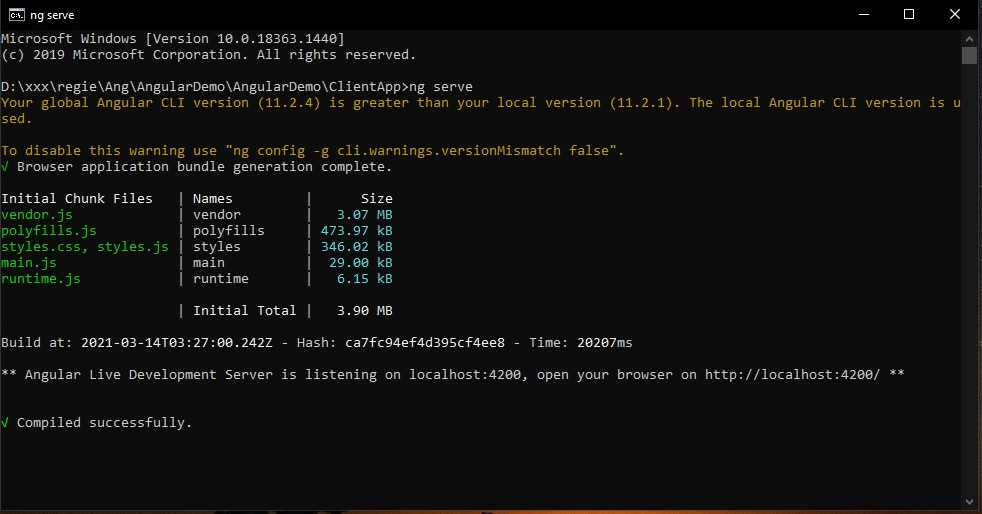This screenshot has height=514, width=982.
Task: Click the command prompt path ending ClientApp>ng serve
Action: tap(237, 87)
